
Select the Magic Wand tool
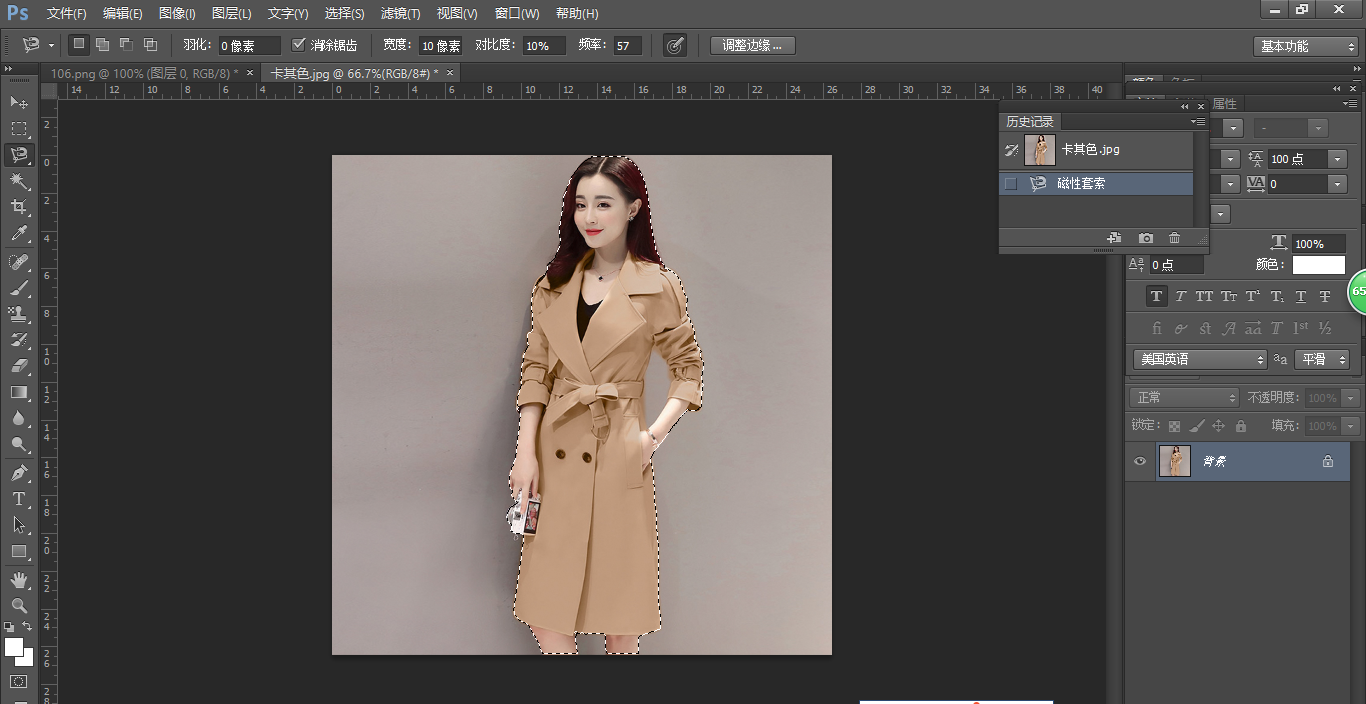pyautogui.click(x=19, y=181)
